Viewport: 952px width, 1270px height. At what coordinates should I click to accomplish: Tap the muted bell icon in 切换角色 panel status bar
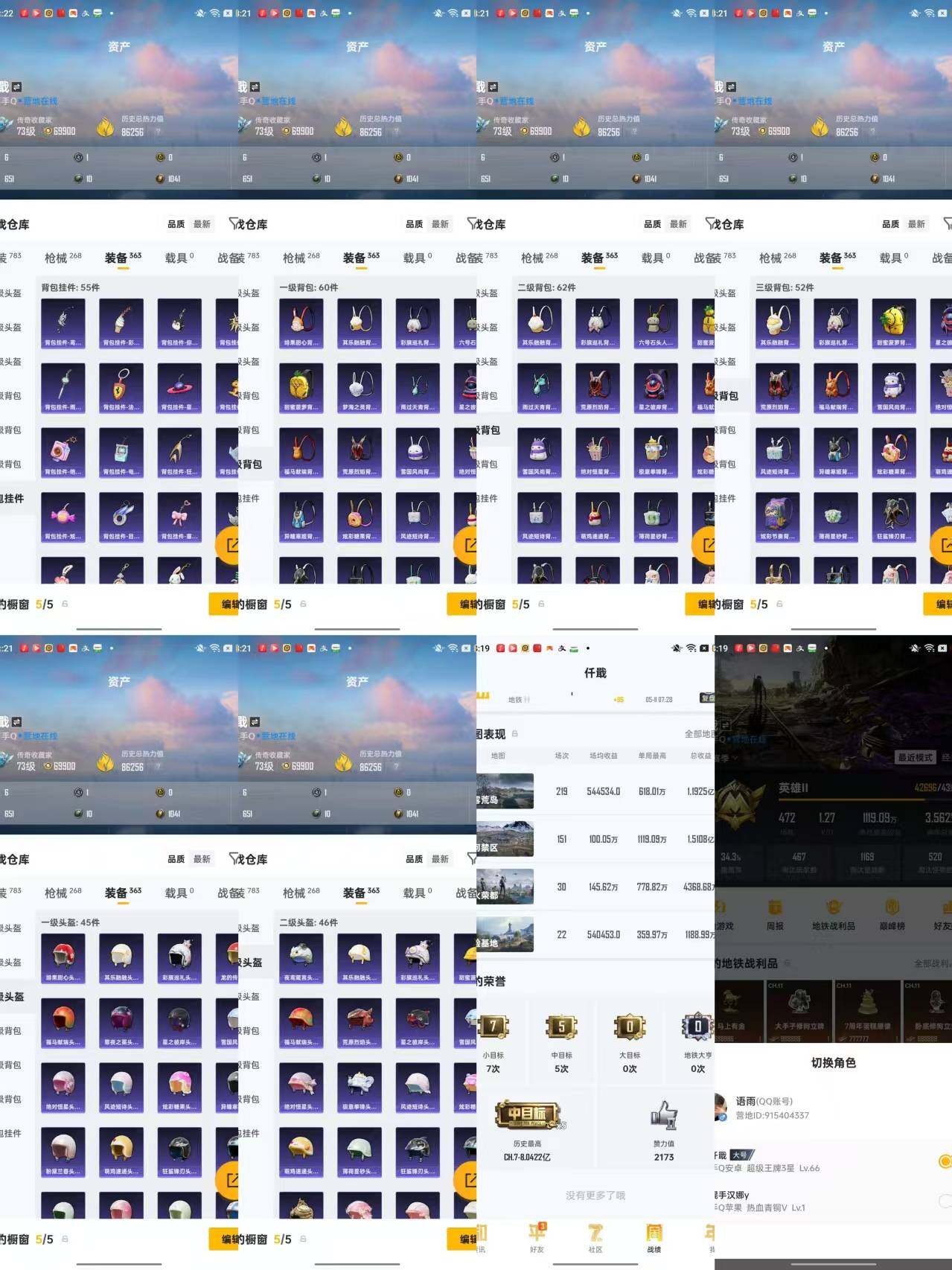[916, 648]
